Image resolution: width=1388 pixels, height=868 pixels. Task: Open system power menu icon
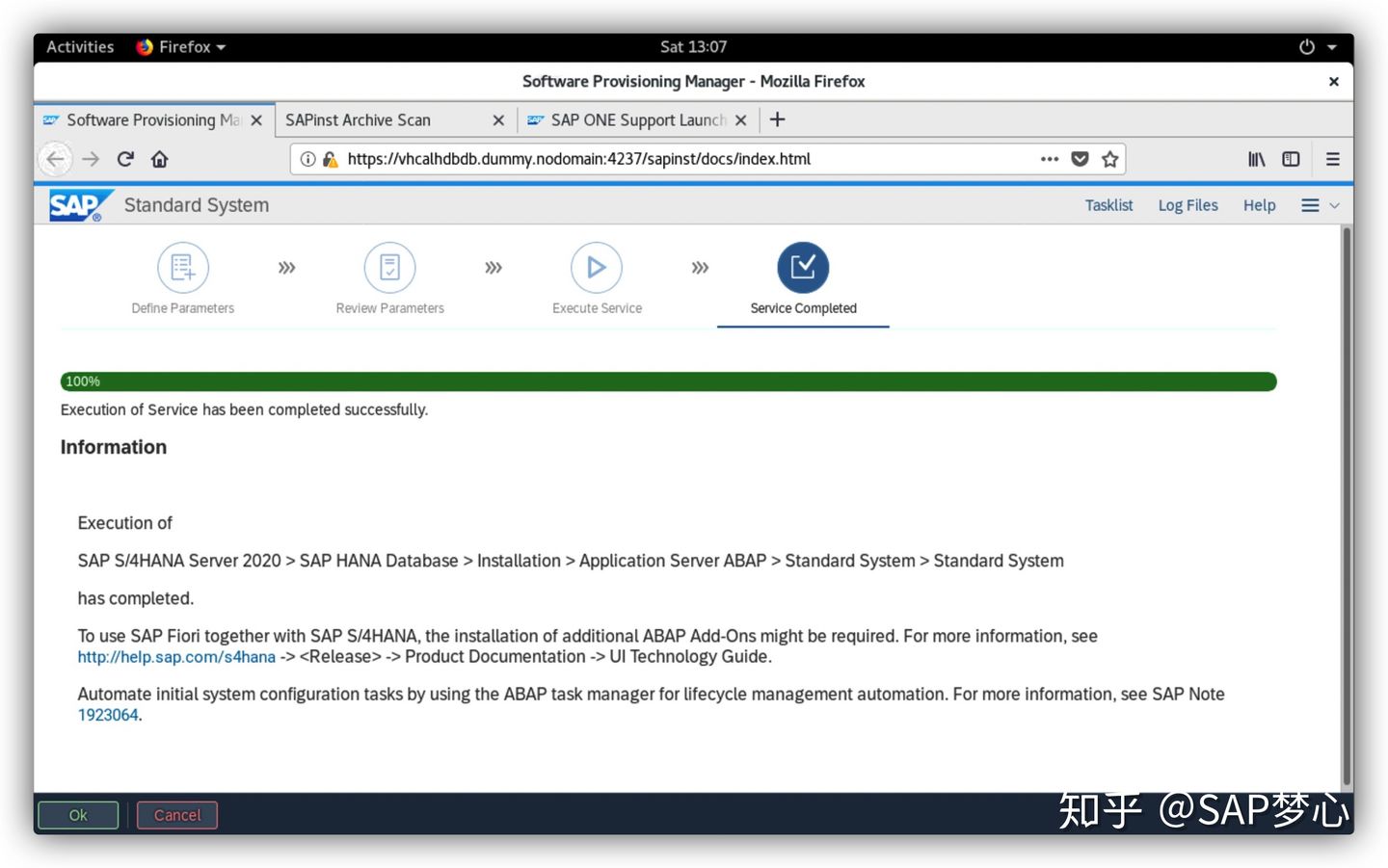point(1307,46)
